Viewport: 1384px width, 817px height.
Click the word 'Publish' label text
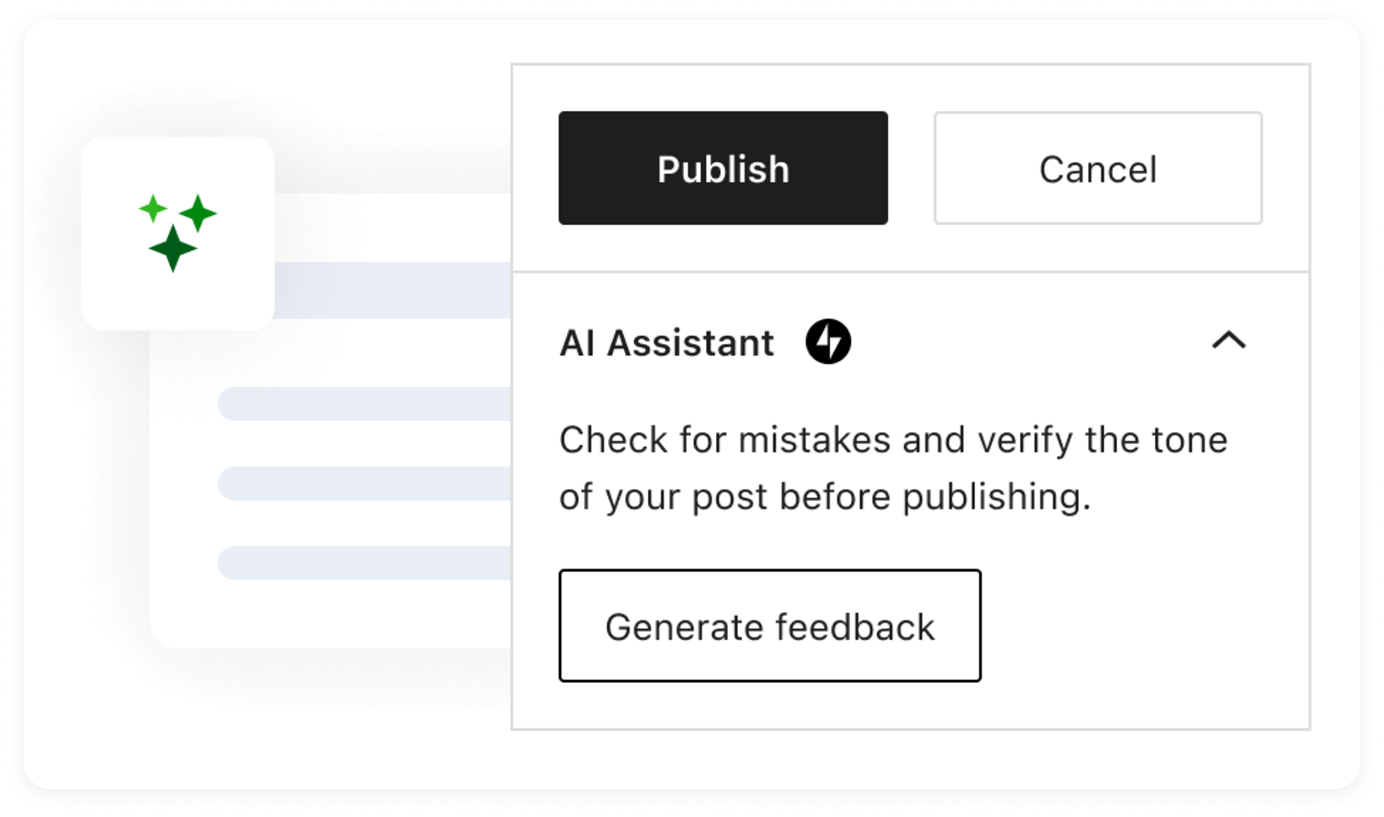coord(723,169)
